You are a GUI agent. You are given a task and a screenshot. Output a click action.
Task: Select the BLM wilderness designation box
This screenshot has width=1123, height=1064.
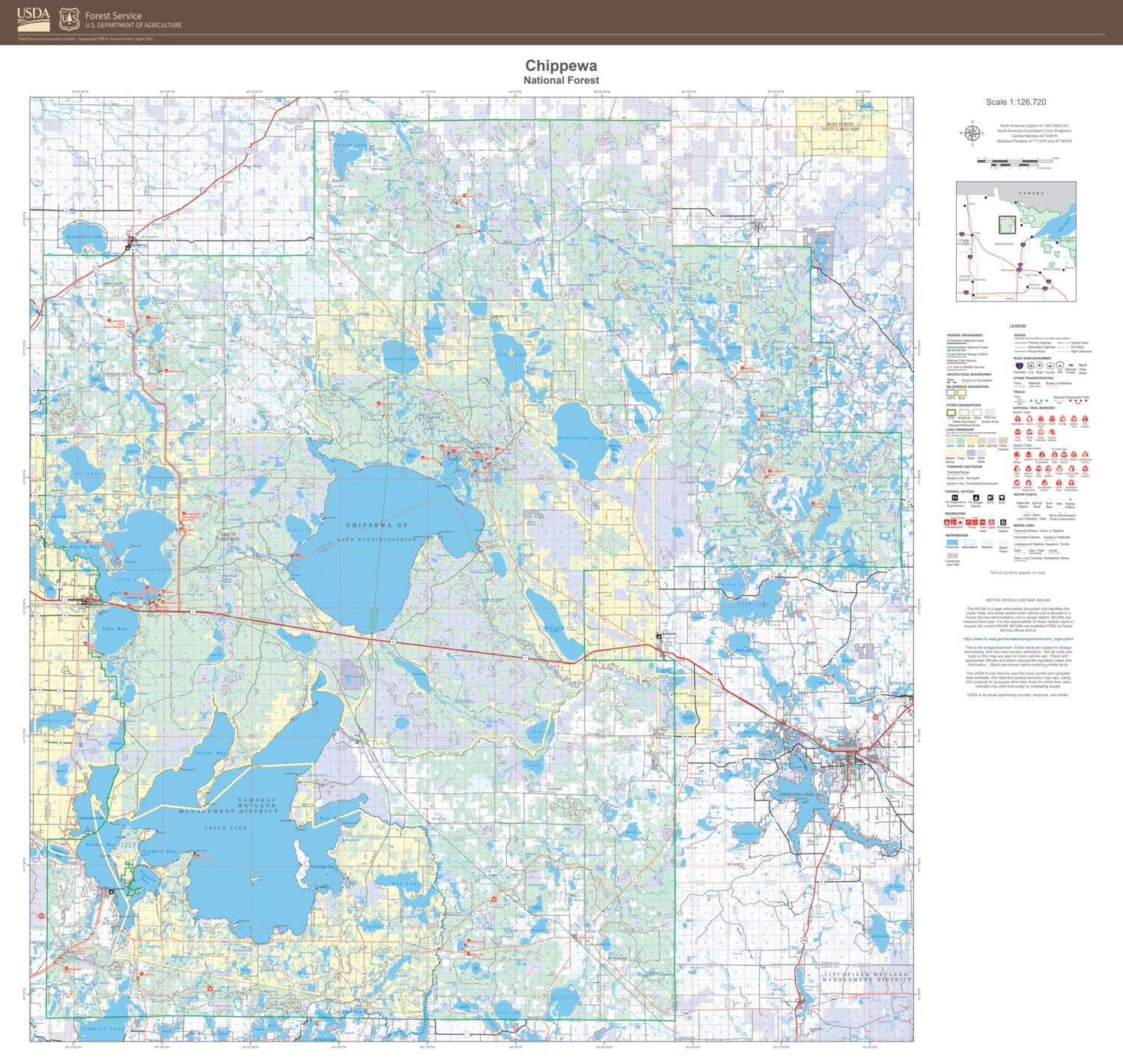pyautogui.click(x=961, y=392)
